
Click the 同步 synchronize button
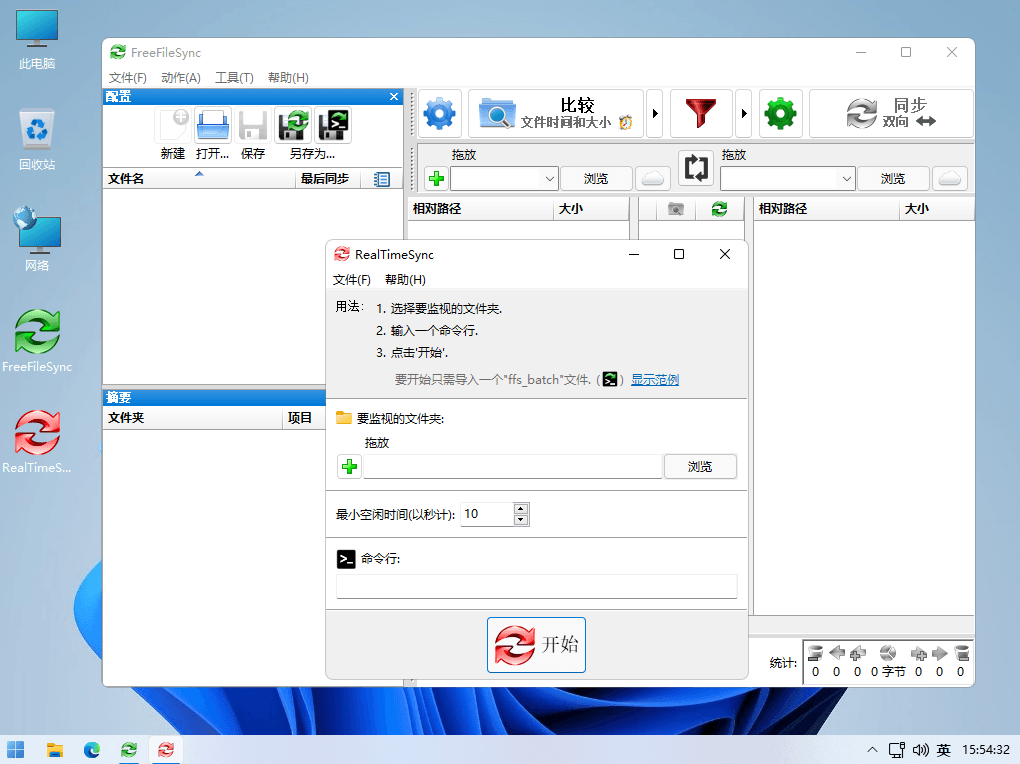891,114
